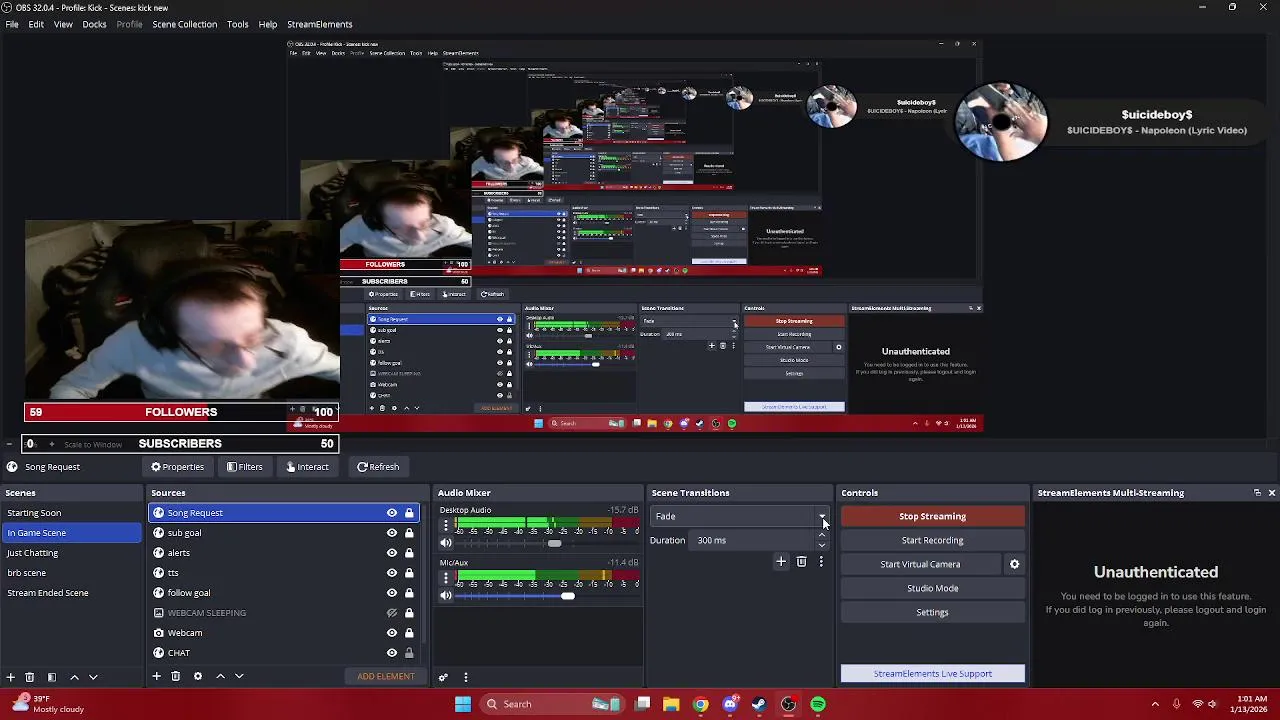Add a scene transition with plus icon
The image size is (1280, 720).
(x=781, y=562)
